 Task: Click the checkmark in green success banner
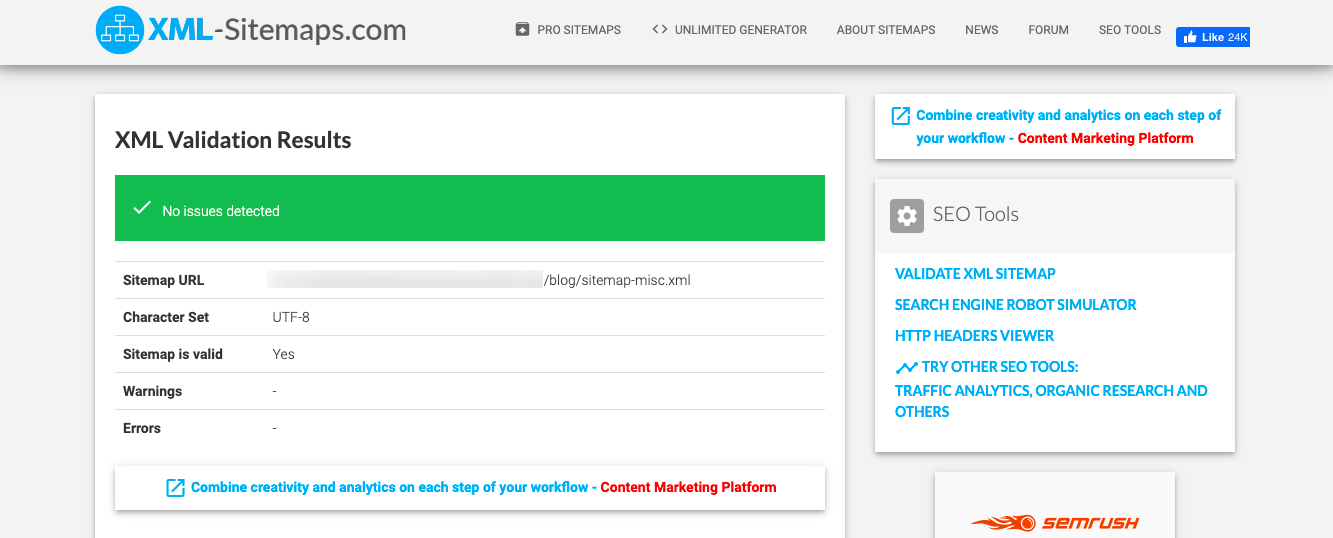pyautogui.click(x=142, y=209)
